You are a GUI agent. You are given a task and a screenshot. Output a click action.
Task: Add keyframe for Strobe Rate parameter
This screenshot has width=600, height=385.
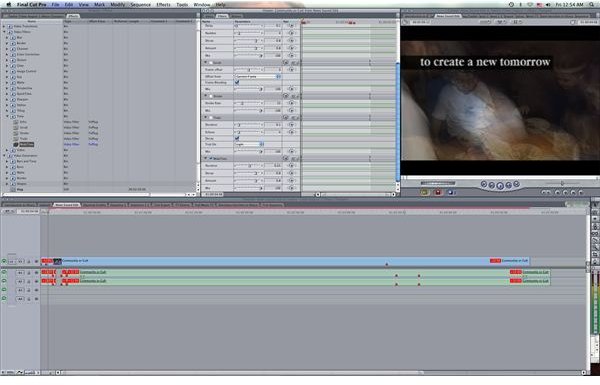[x=291, y=103]
